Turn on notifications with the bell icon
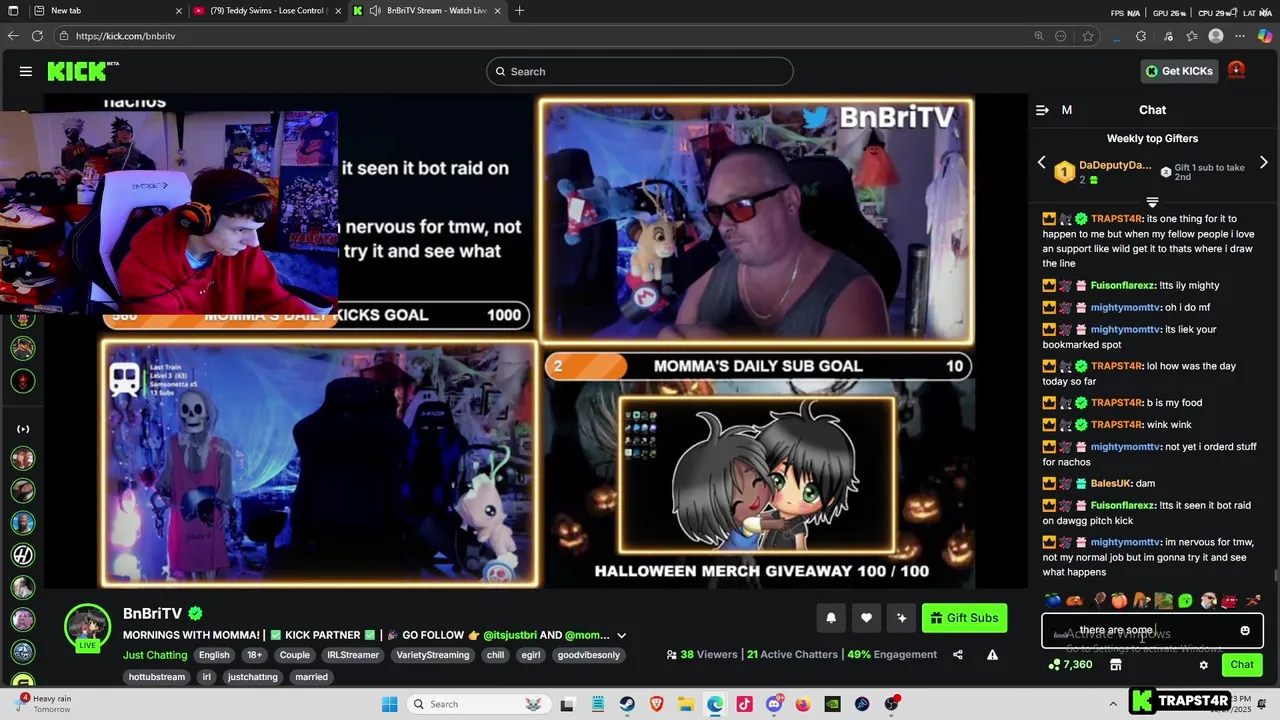This screenshot has width=1280, height=720. [831, 618]
